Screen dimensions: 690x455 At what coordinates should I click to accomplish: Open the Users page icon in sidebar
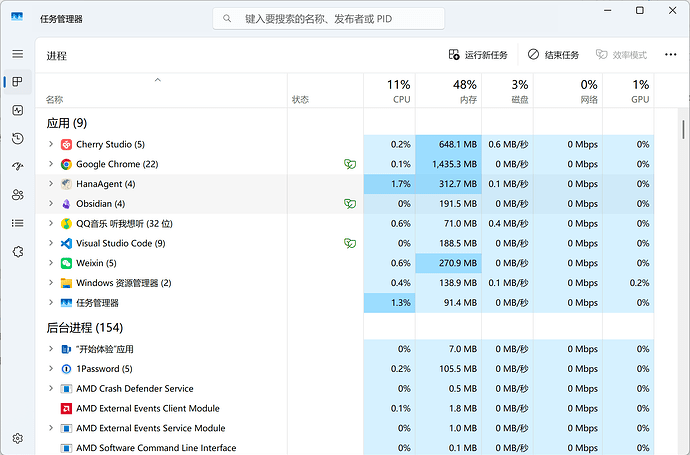pyautogui.click(x=18, y=195)
